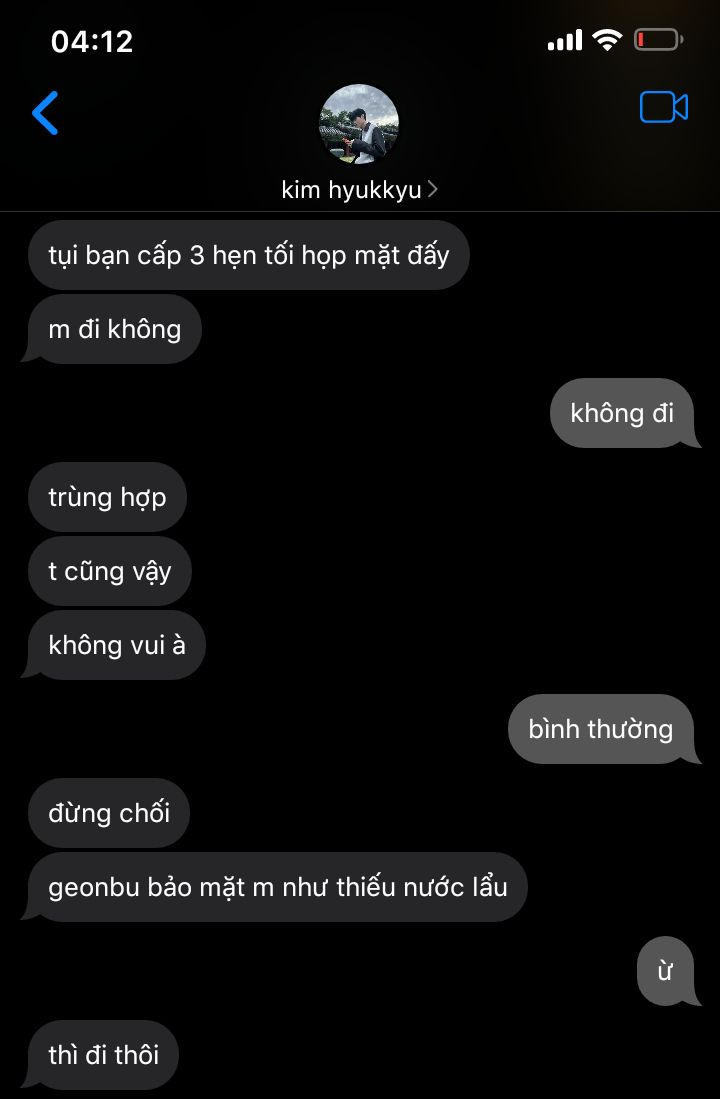
Task: Select the 'thì đi thôi' message bubble
Action: click(100, 1055)
